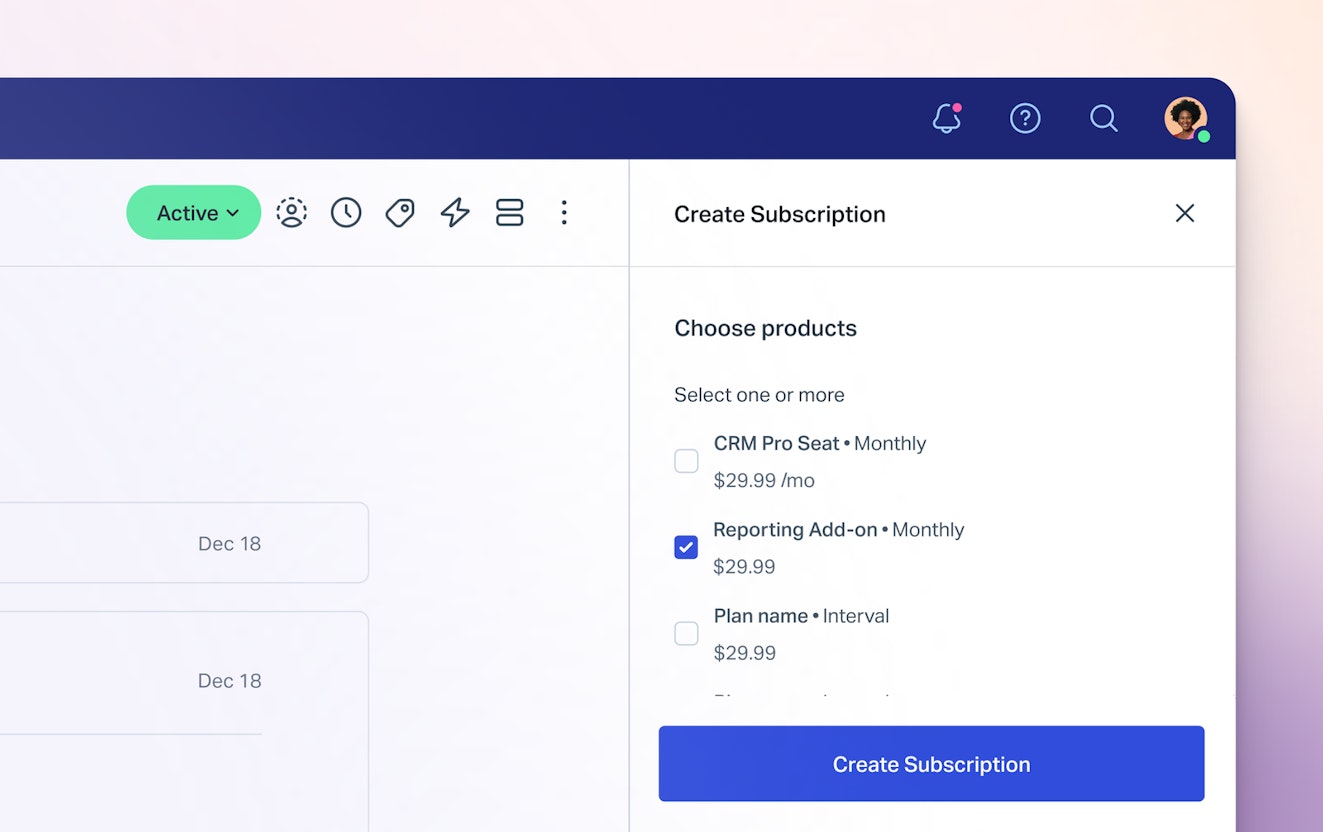The height and width of the screenshot is (832, 1323).
Task: Select the first Dec 18 card
Action: (180, 543)
